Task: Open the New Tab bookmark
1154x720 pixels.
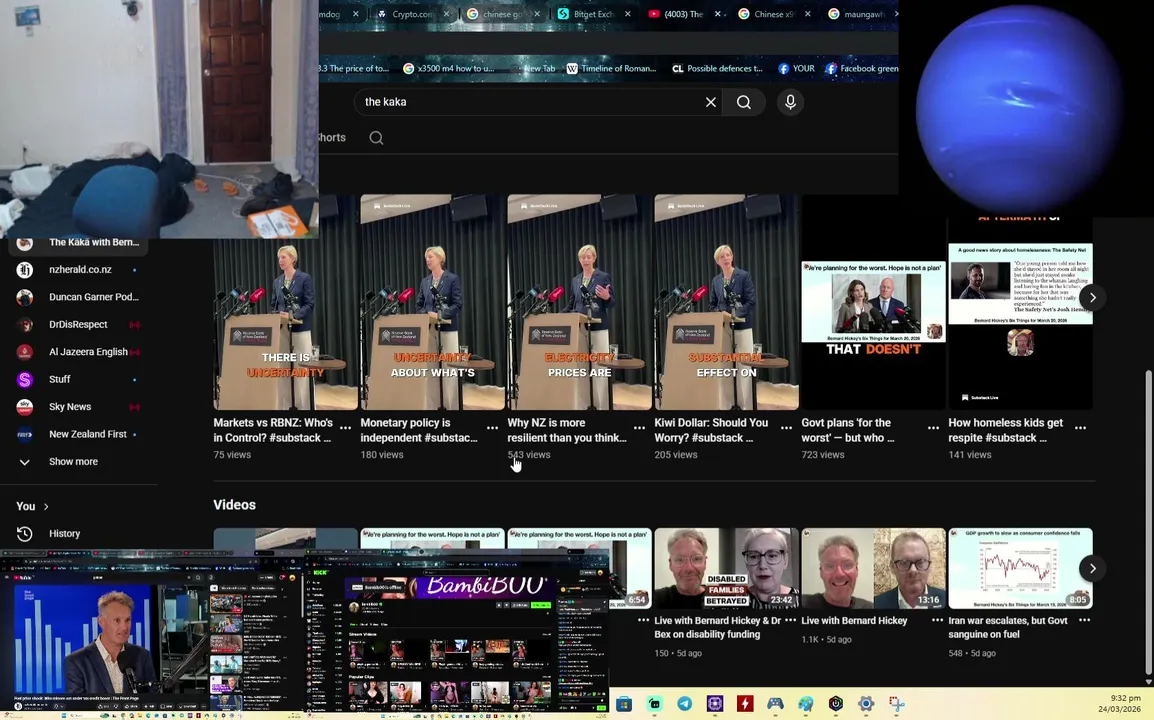Action: 535,68
